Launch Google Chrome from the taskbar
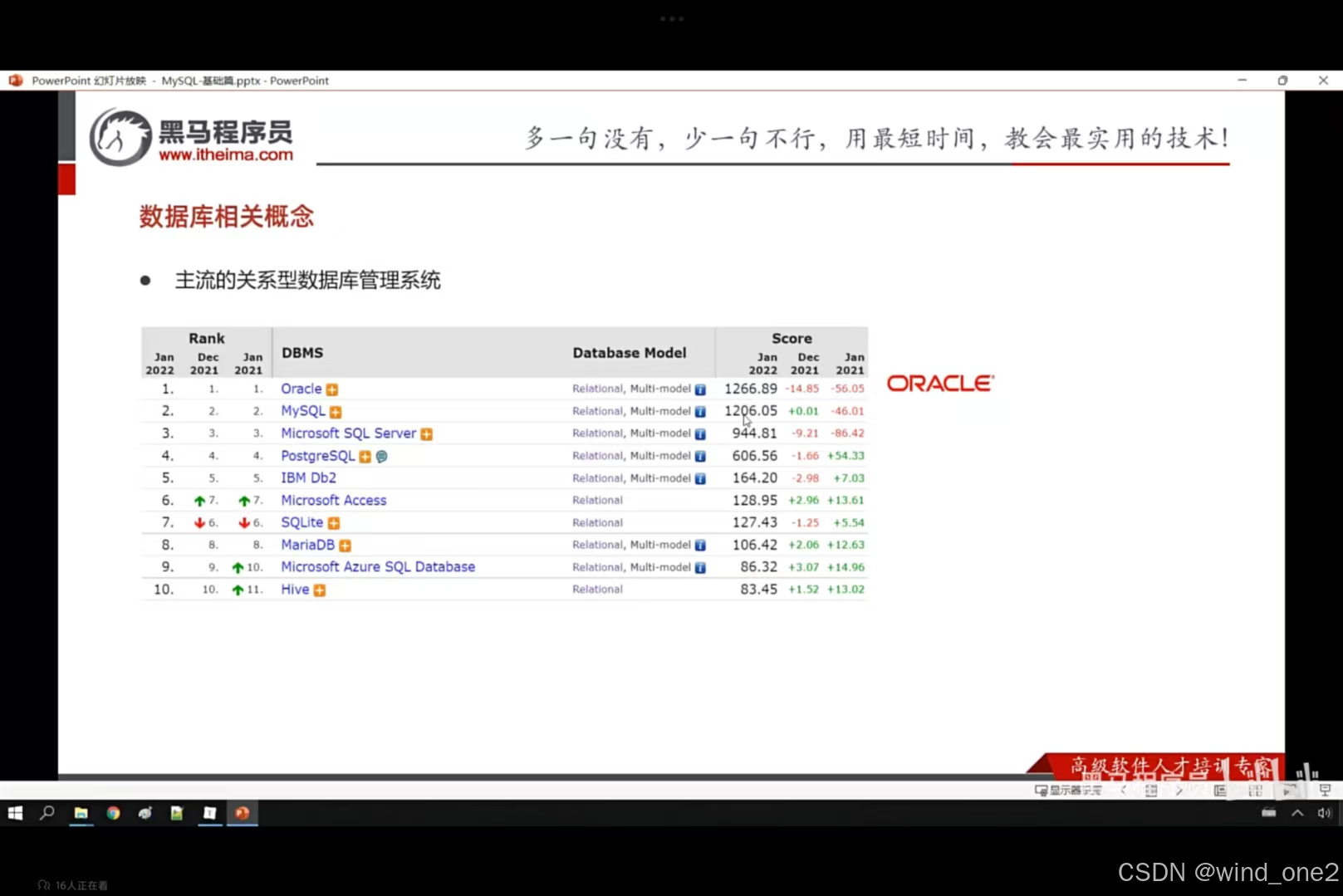 pyautogui.click(x=113, y=813)
